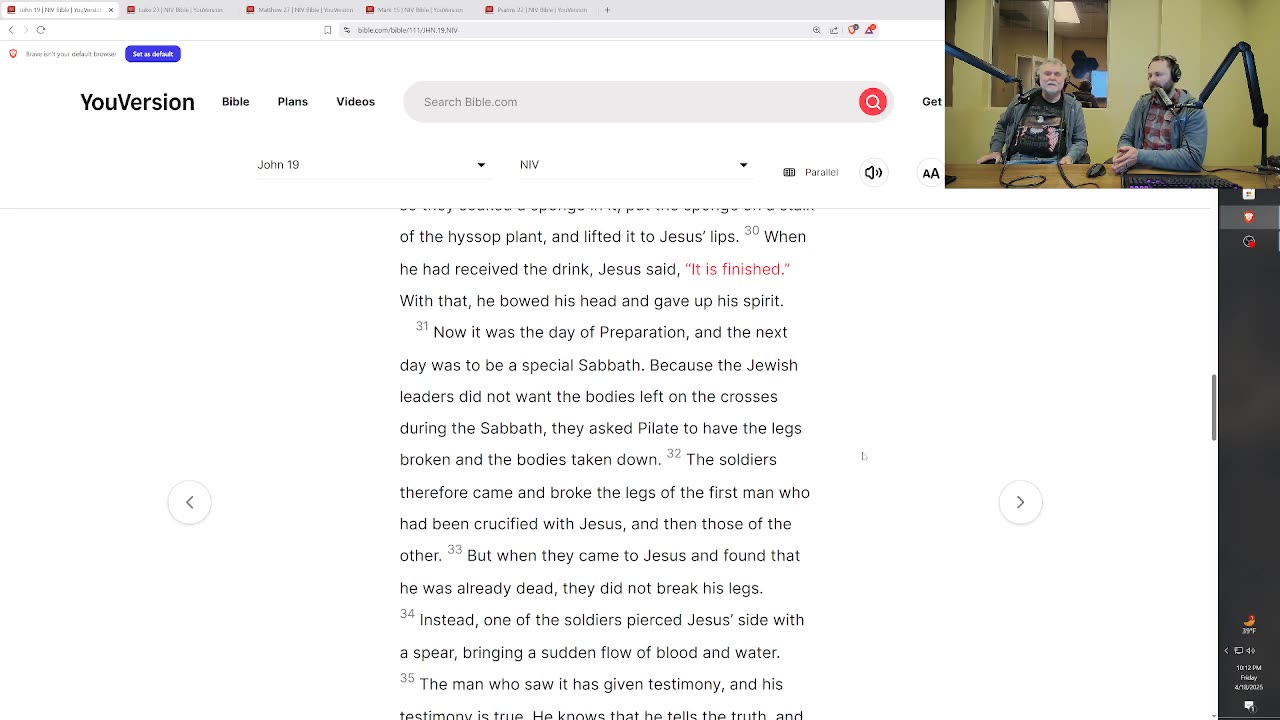Open the Videos menu item
The width and height of the screenshot is (1280, 720).
pos(356,102)
